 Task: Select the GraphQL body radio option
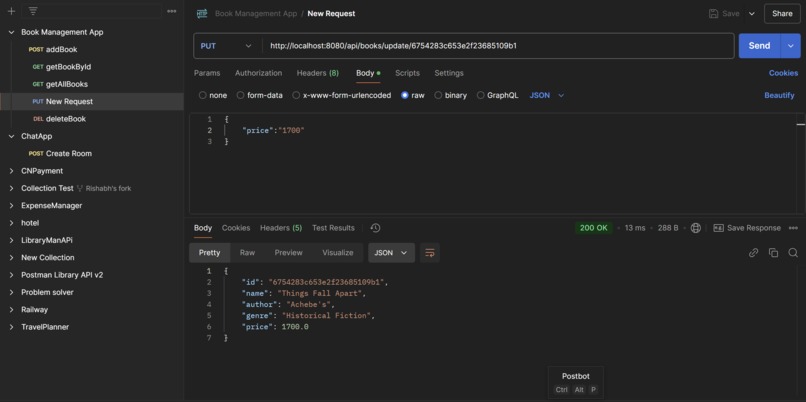(481, 95)
